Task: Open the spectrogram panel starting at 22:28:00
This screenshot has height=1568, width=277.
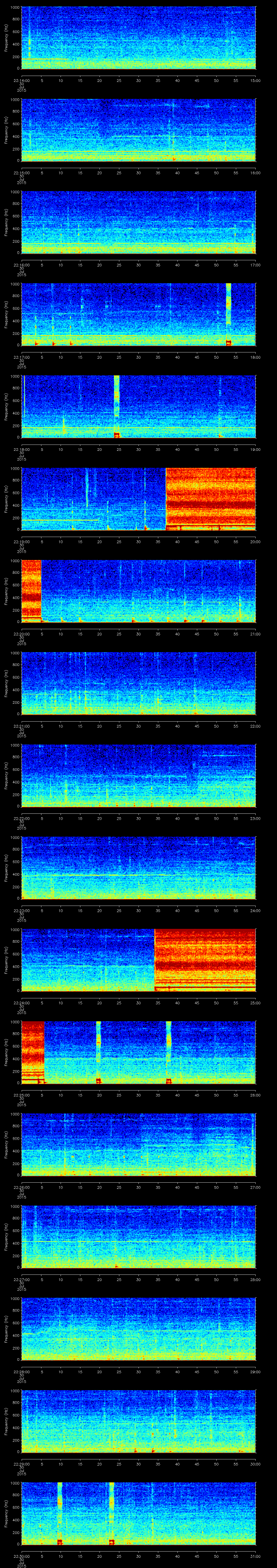Action: [139, 1329]
